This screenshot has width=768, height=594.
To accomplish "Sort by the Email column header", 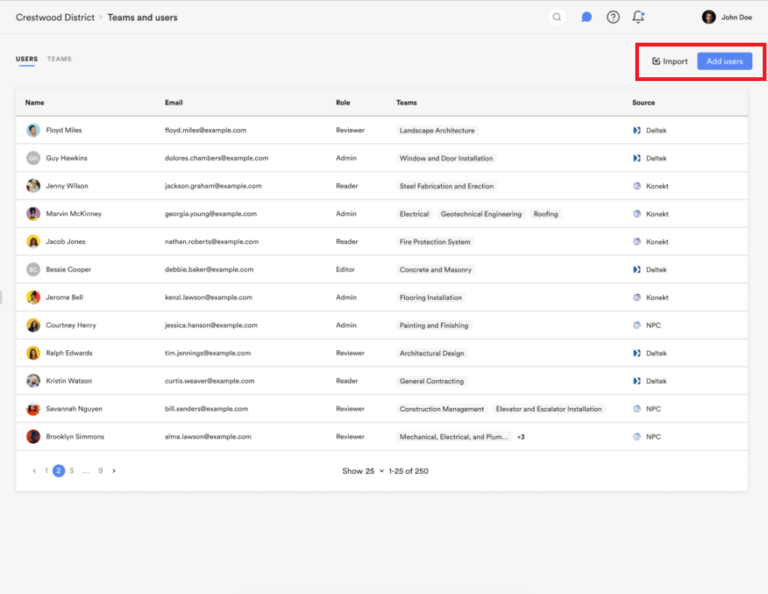I will pyautogui.click(x=174, y=103).
